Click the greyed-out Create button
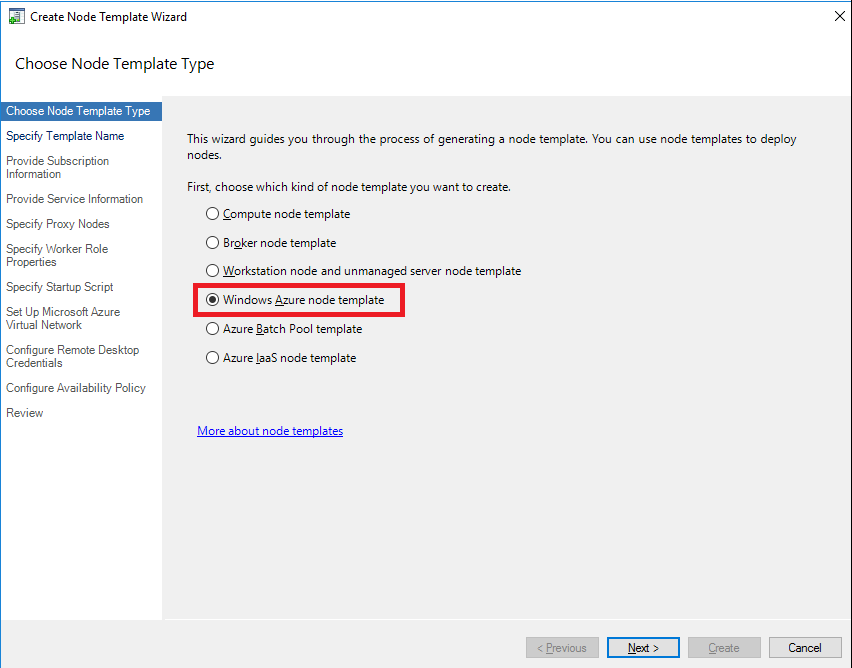This screenshot has width=852, height=668. (x=724, y=647)
